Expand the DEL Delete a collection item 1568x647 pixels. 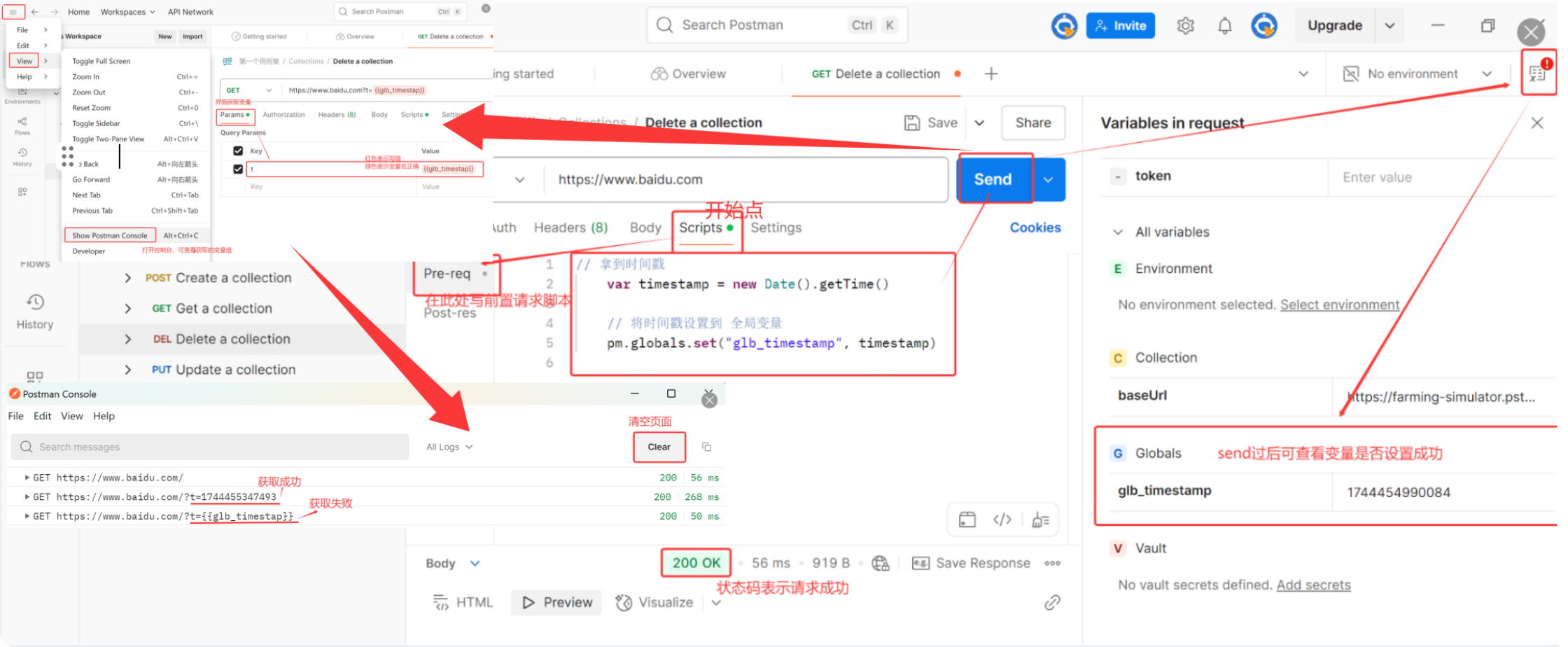click(127, 339)
